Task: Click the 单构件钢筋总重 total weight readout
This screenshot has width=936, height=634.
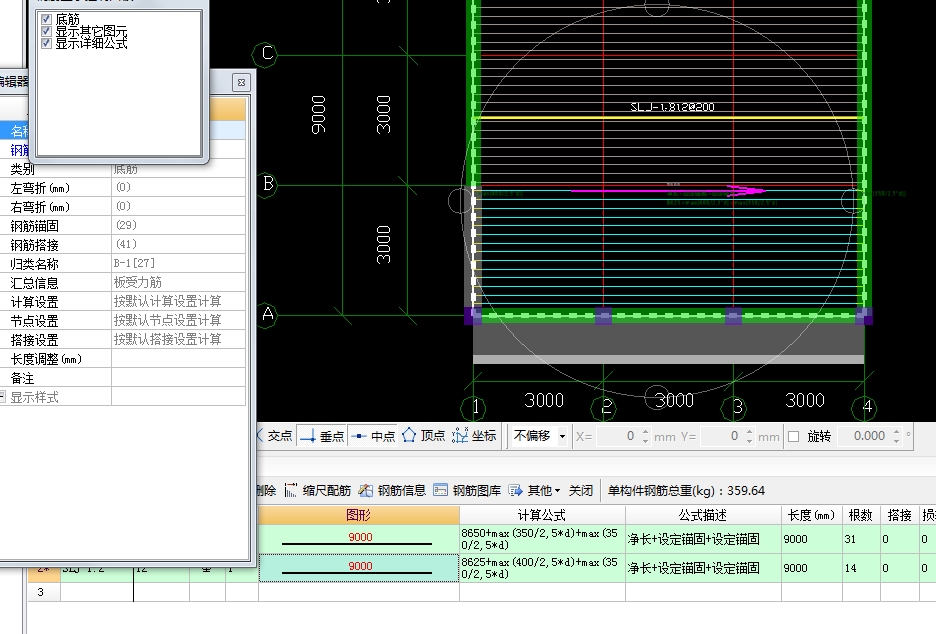Action: 686,491
